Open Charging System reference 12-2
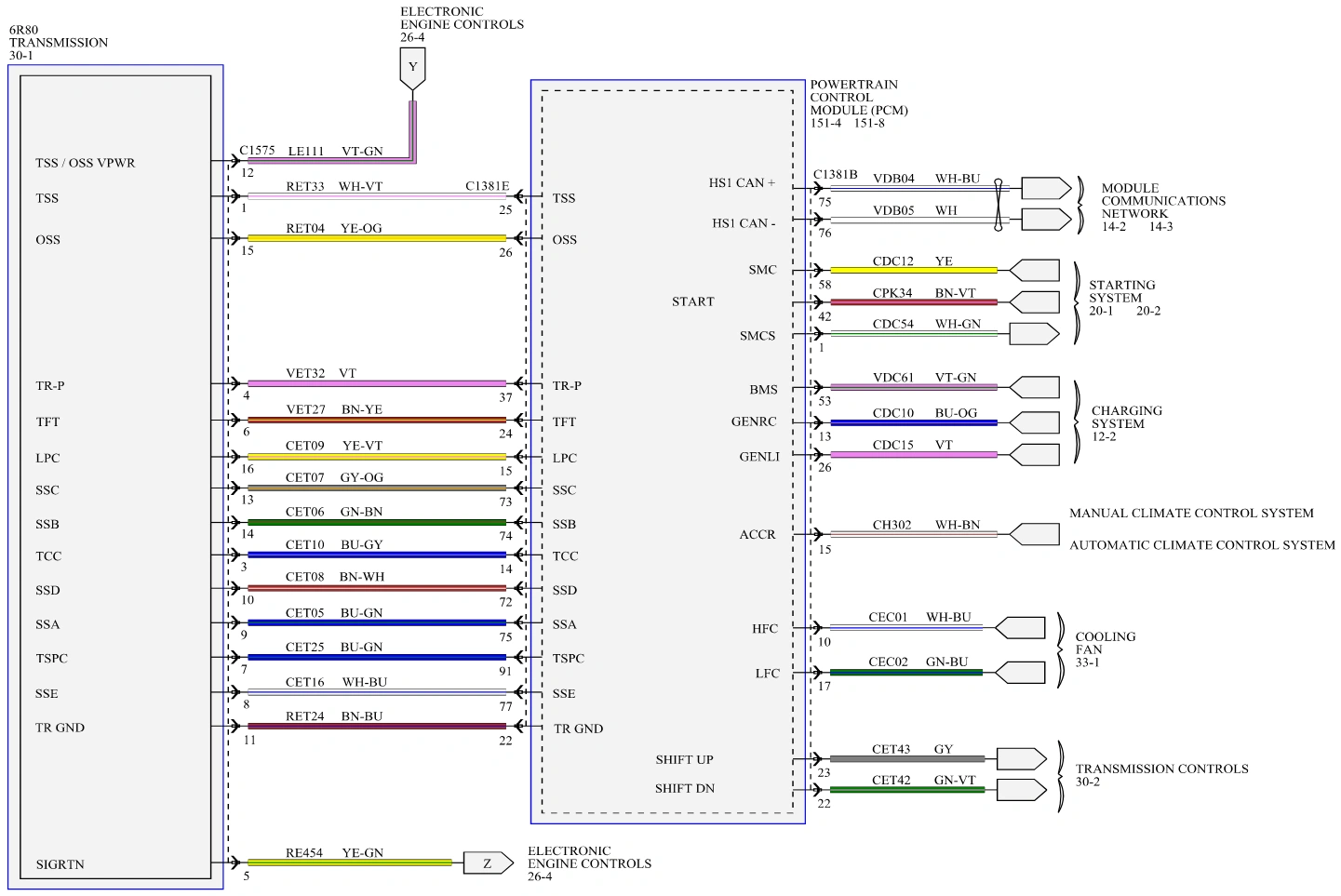 1104,436
